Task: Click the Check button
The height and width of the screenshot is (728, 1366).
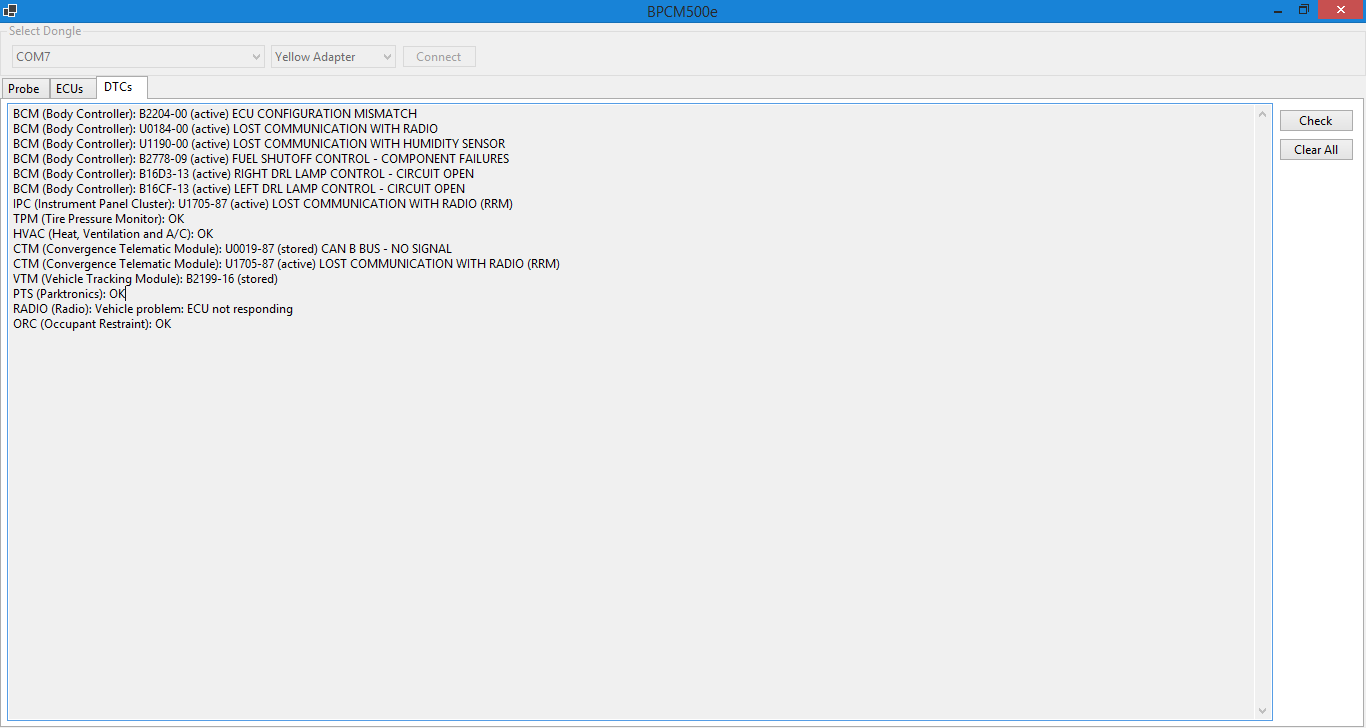Action: (1315, 121)
